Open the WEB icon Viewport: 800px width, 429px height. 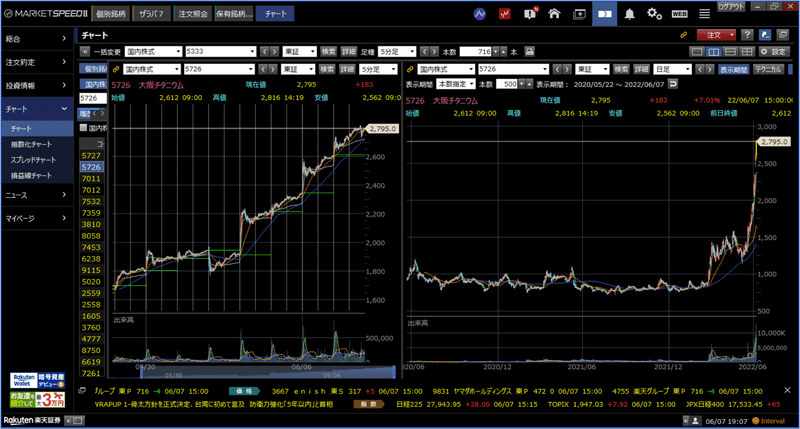(680, 14)
